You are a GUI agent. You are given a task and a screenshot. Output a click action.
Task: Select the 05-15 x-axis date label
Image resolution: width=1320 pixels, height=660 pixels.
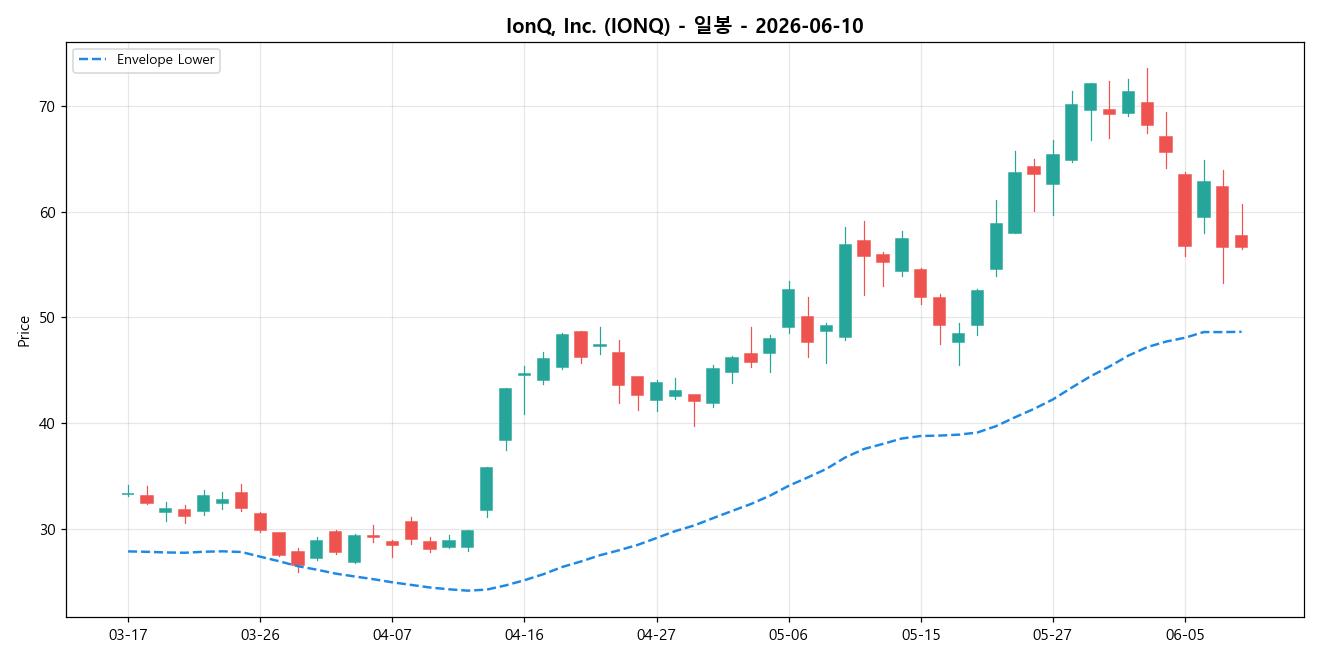[x=920, y=635]
